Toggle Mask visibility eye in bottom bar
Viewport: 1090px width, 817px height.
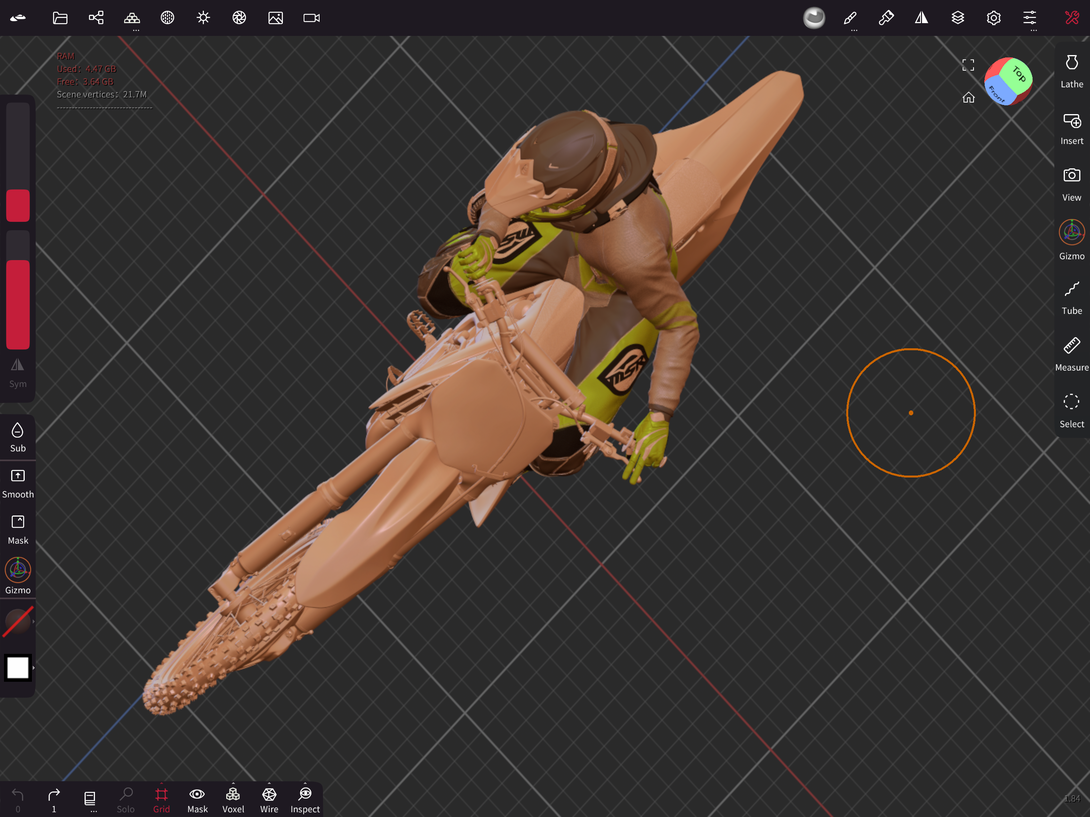[197, 799]
